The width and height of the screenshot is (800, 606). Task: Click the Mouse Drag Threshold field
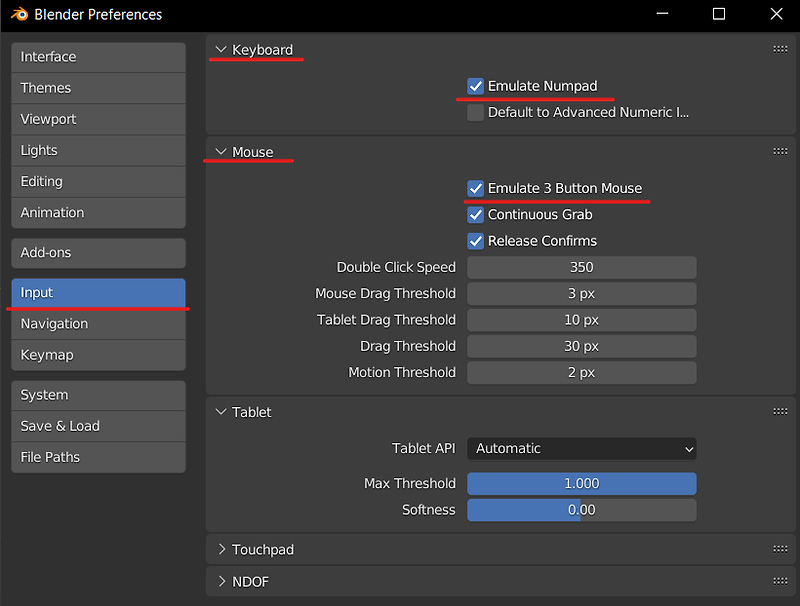coord(582,294)
